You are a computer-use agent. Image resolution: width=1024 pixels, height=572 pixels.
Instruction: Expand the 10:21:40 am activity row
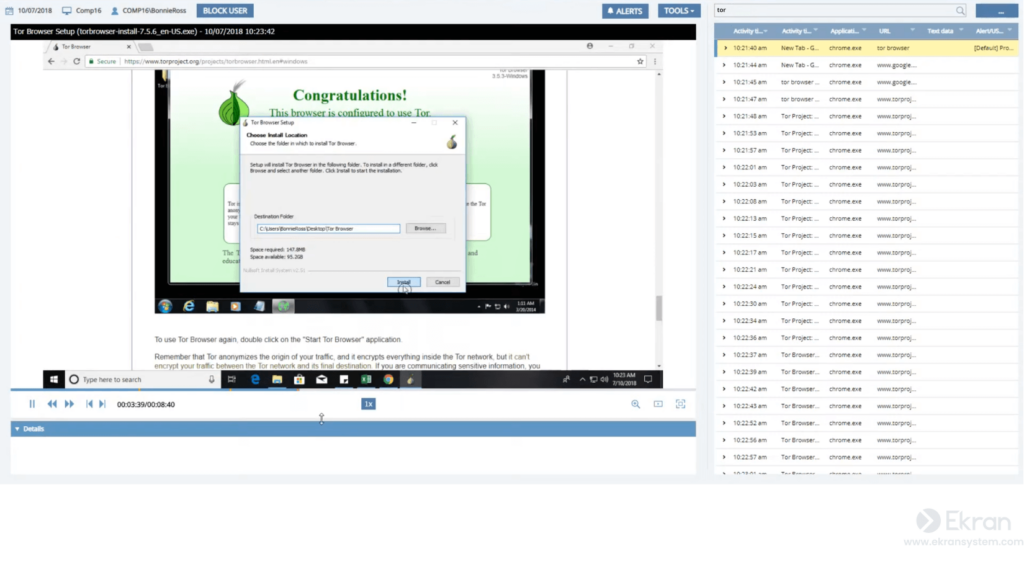[724, 48]
